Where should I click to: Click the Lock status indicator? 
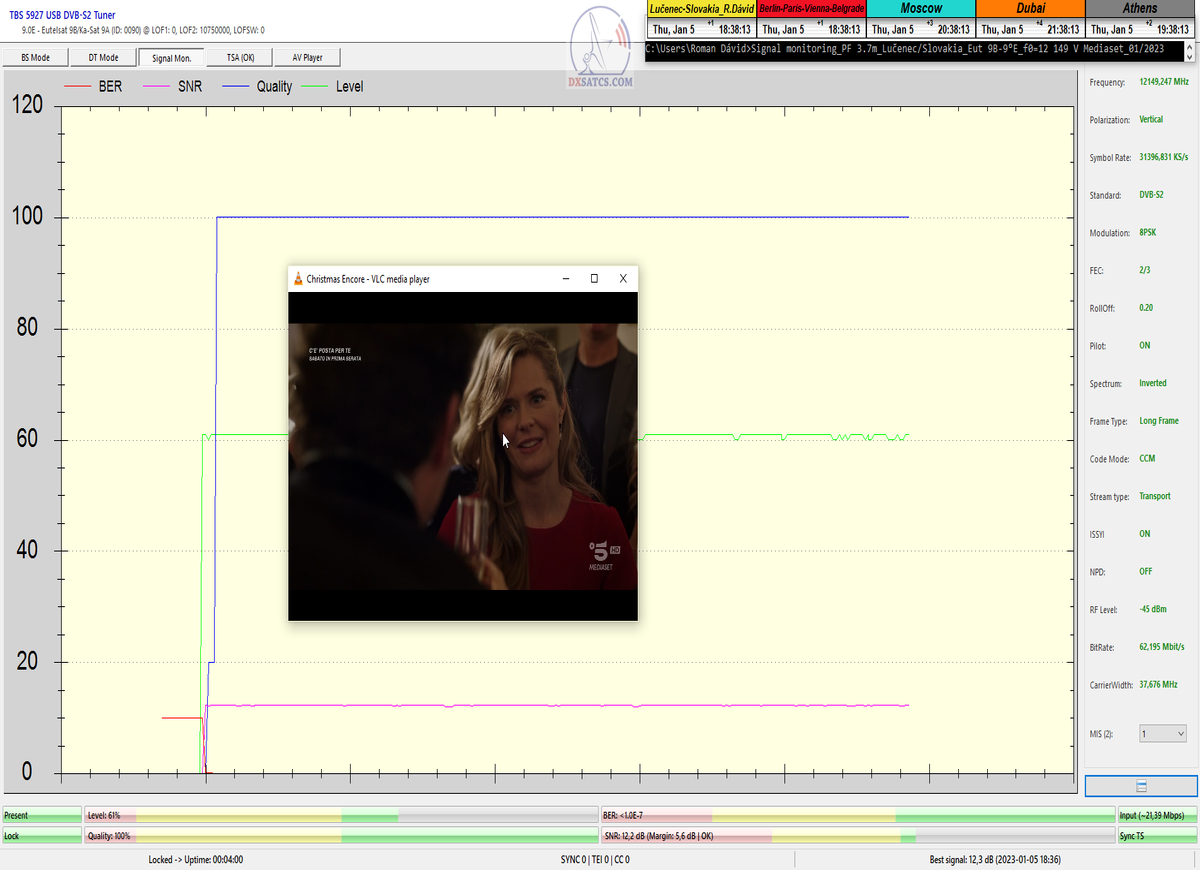41,836
